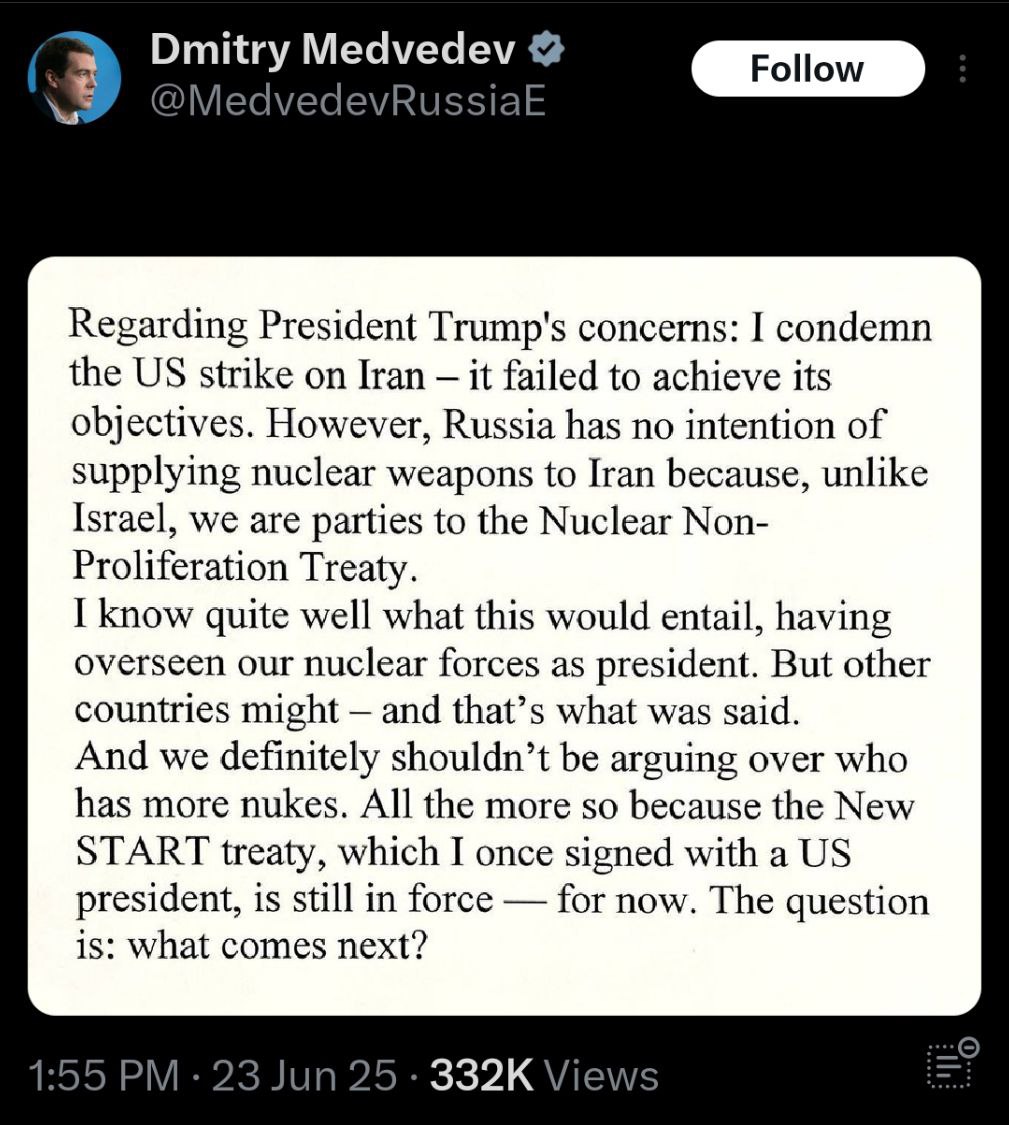Click the 'START treaty' line in image
This screenshot has width=1009, height=1125.
[x=464, y=853]
